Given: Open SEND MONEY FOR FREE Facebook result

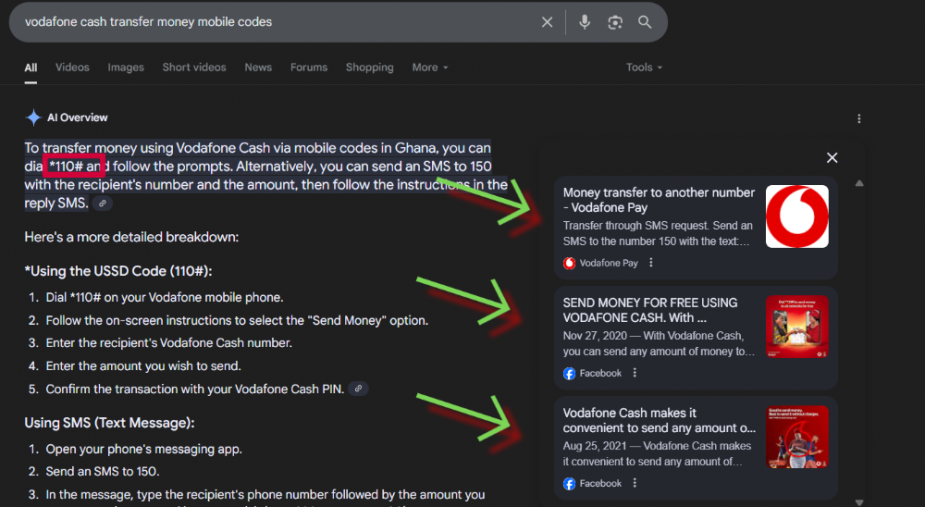Looking at the screenshot, I should pos(651,309).
